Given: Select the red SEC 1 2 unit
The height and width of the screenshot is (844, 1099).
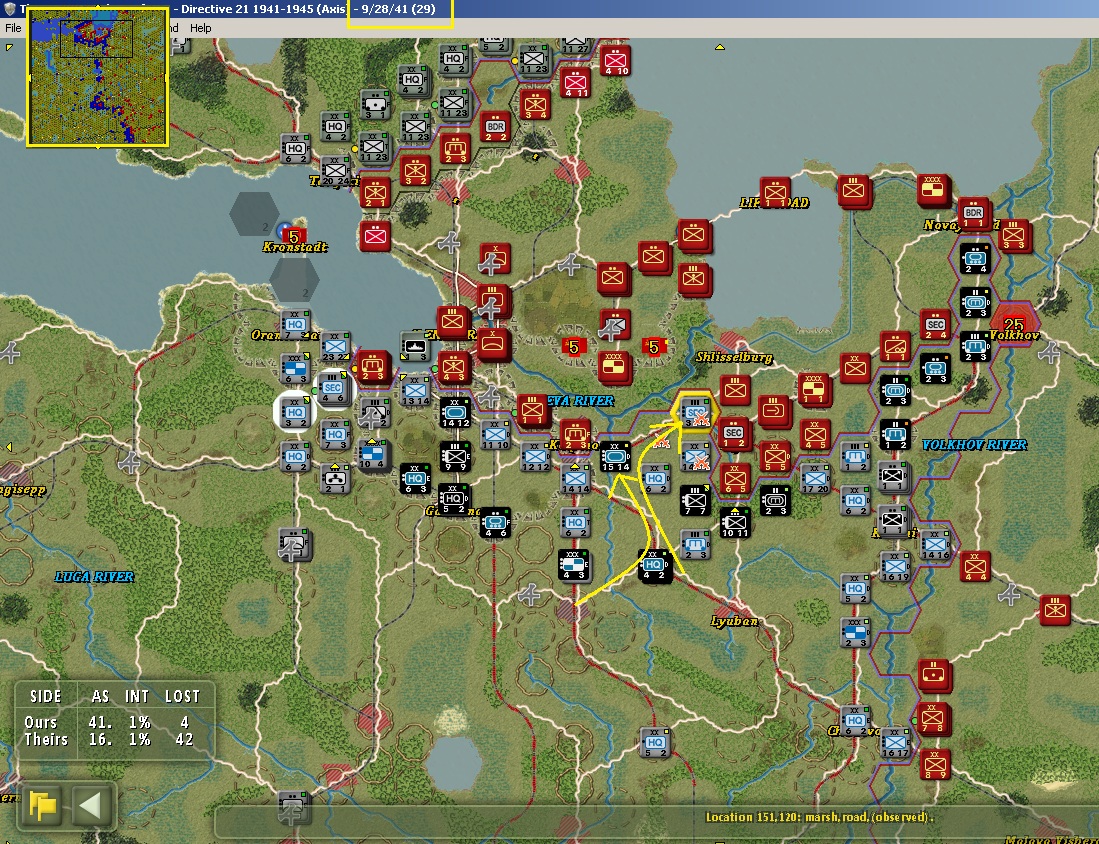Looking at the screenshot, I should (734, 433).
